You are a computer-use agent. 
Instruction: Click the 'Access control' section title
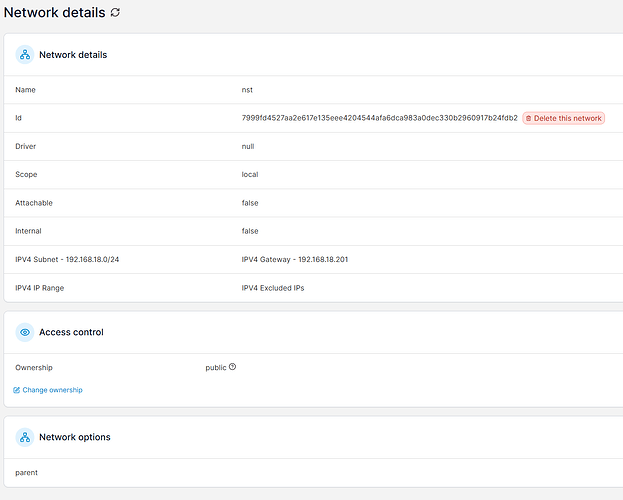[71, 332]
